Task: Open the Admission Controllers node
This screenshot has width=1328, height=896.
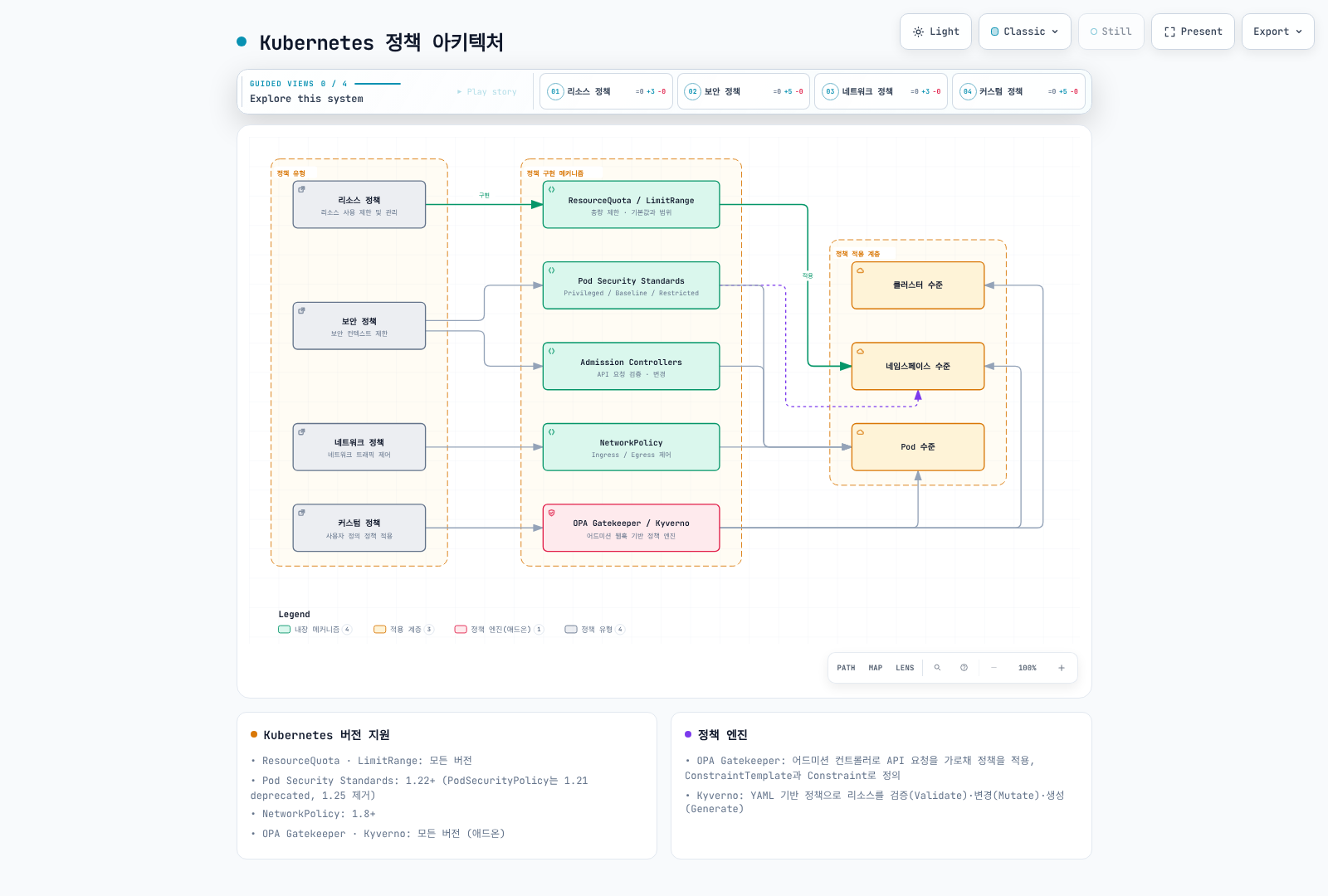Action: pyautogui.click(x=631, y=367)
